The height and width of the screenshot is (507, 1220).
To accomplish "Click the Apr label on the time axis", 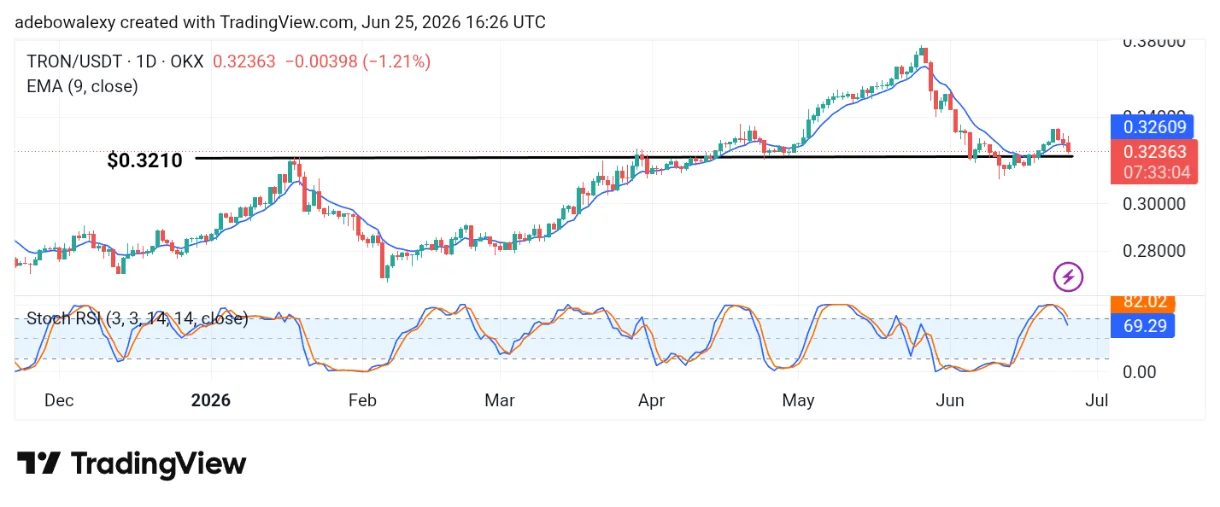I will point(651,400).
